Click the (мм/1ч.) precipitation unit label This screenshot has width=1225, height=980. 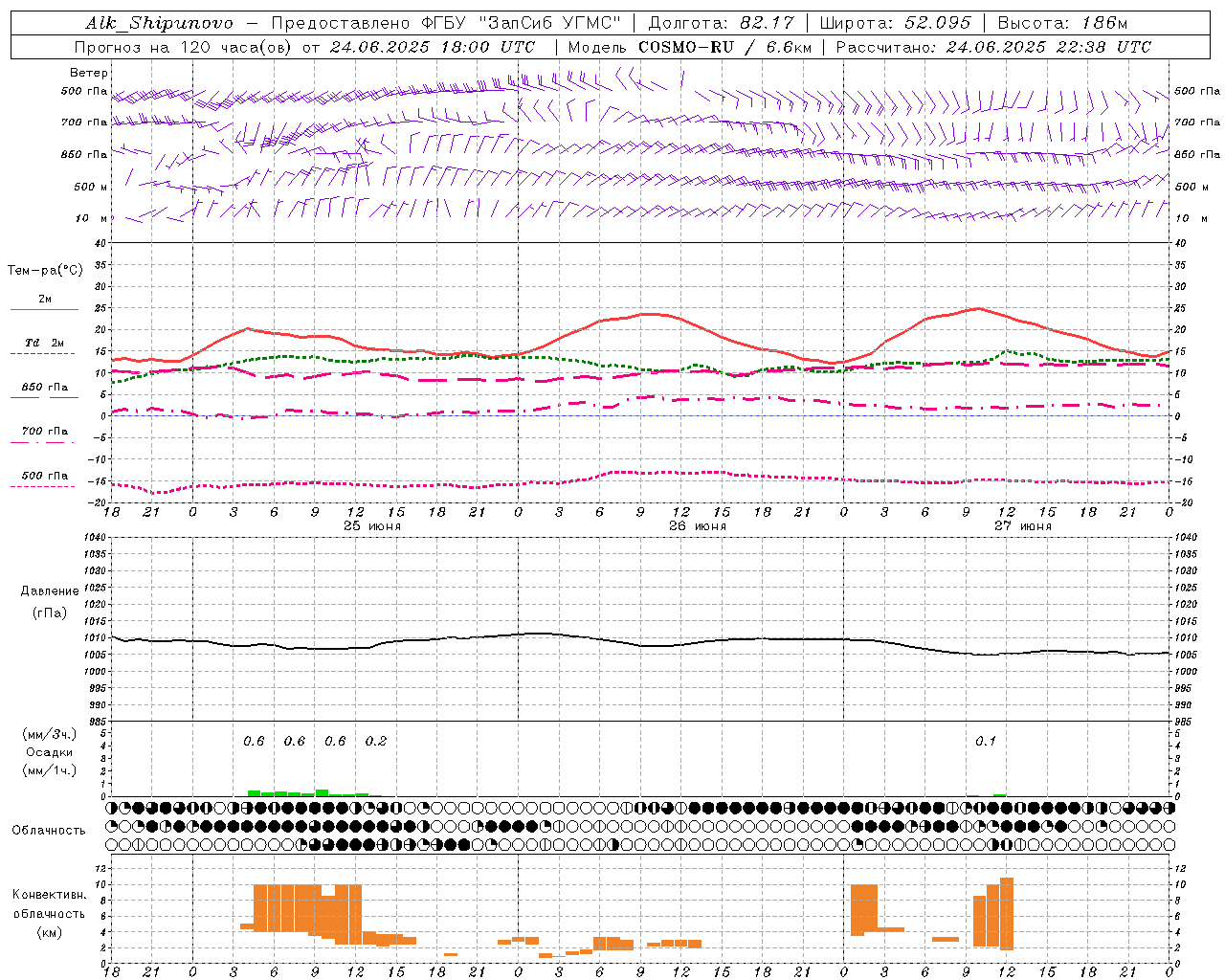pos(49,770)
